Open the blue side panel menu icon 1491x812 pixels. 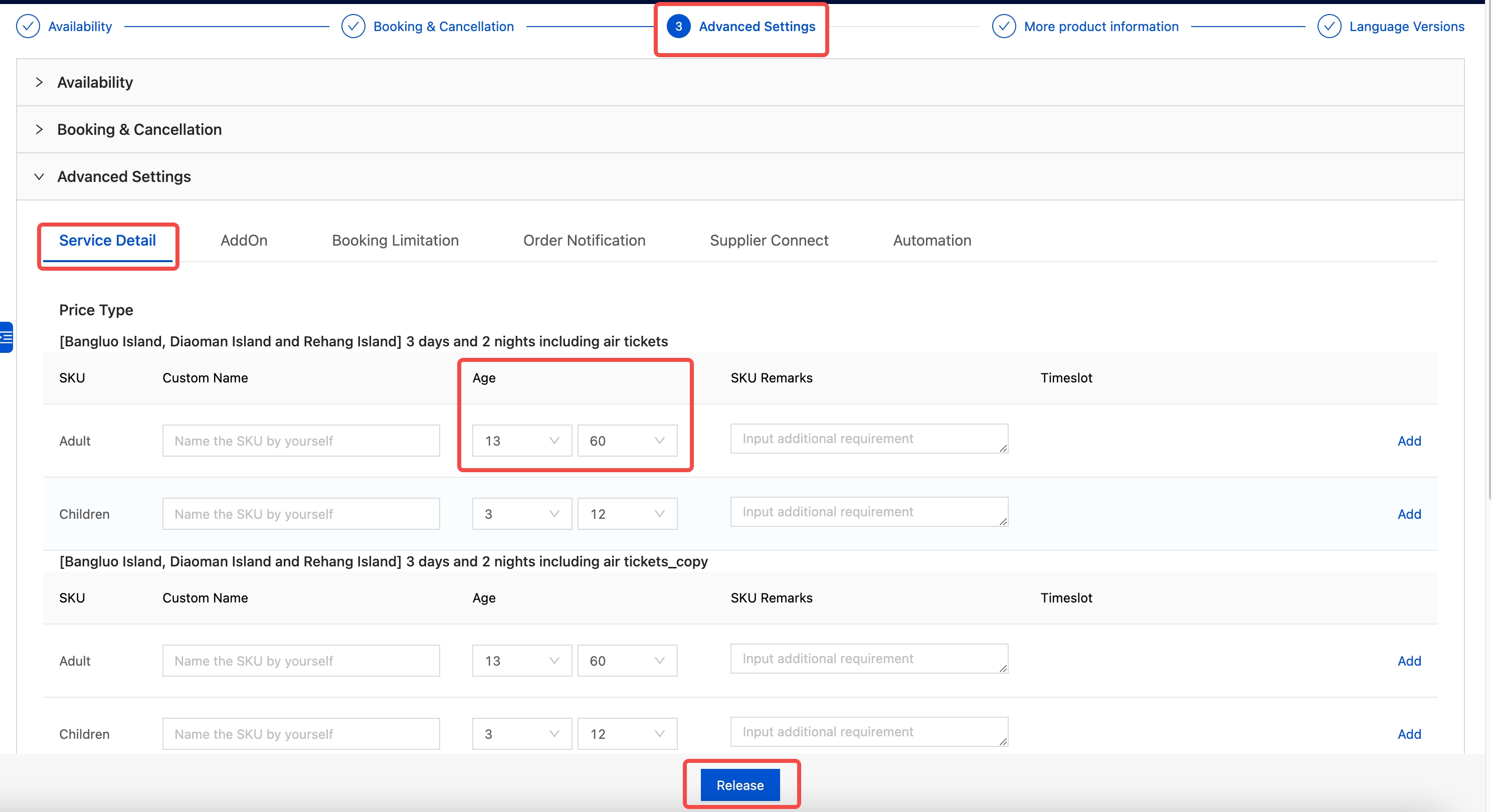pyautogui.click(x=7, y=337)
